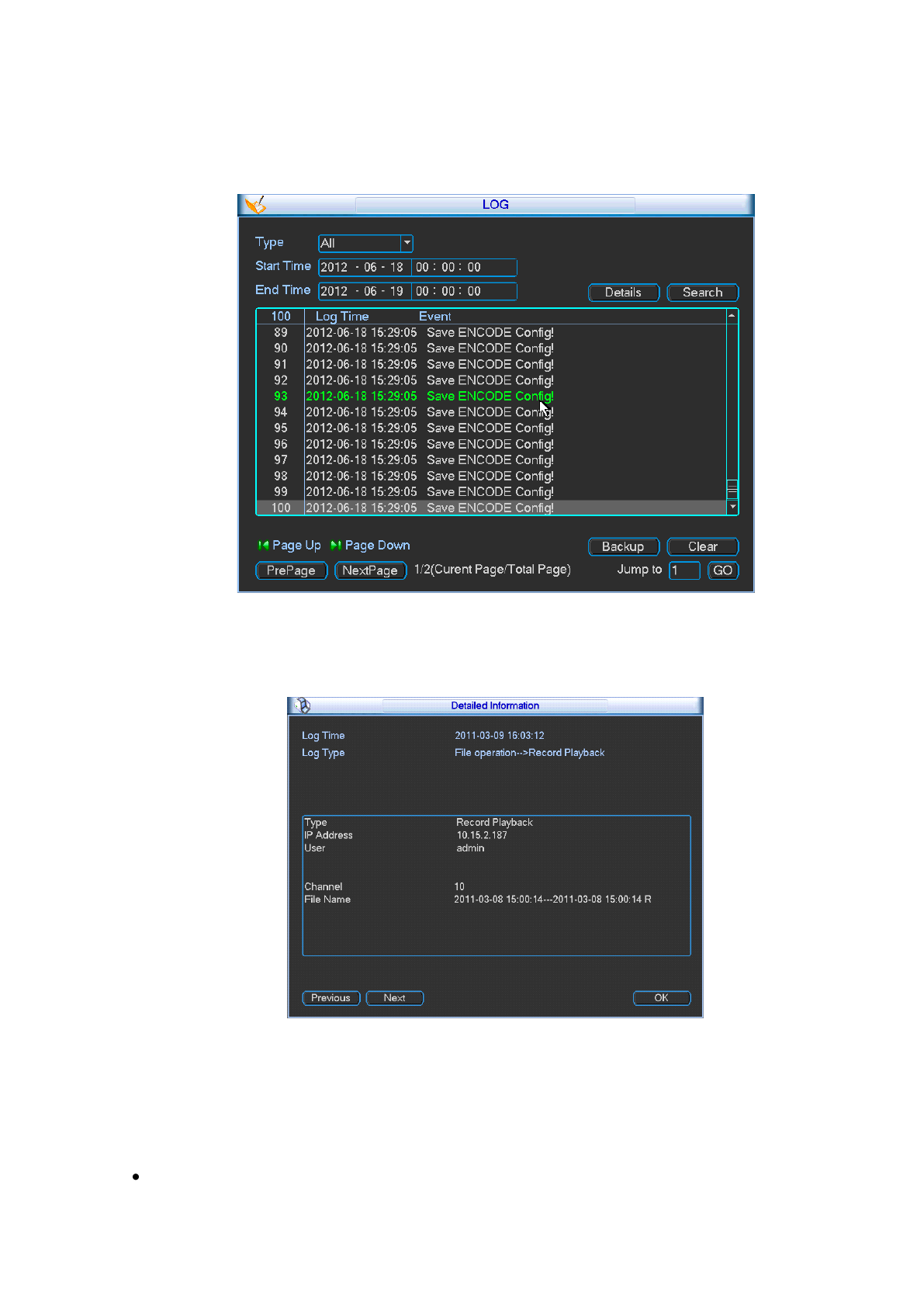The height and width of the screenshot is (1307, 924).
Task: Click the page indicator 1/2(Curent Page/Total Page)
Action: pos(493,570)
